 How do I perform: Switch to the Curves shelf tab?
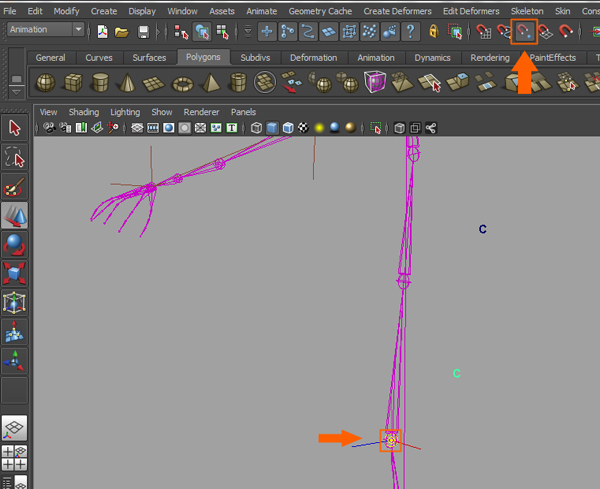[x=99, y=58]
